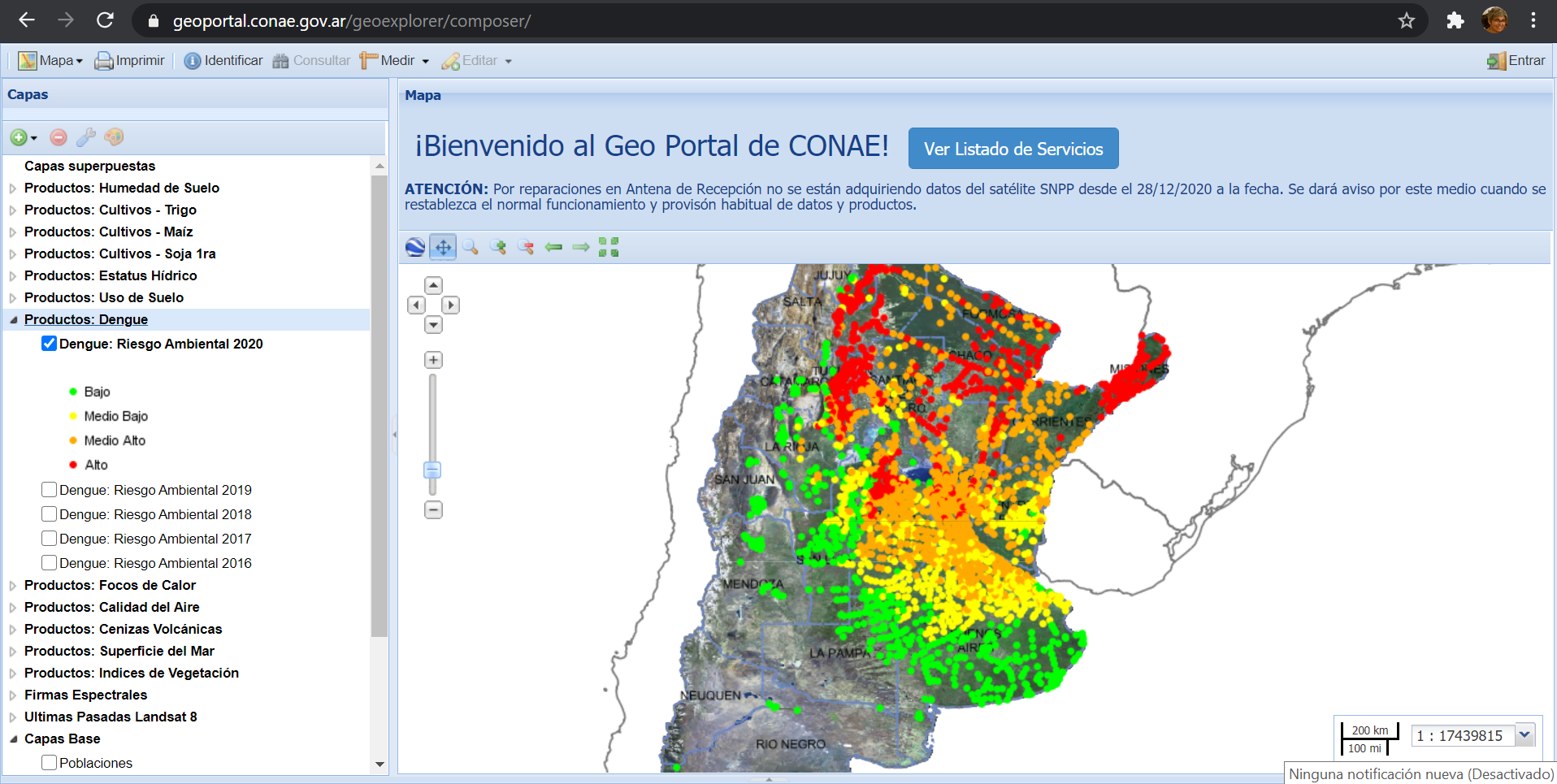
Task: Click the zoom out magnifier with minus
Action: coord(526,247)
